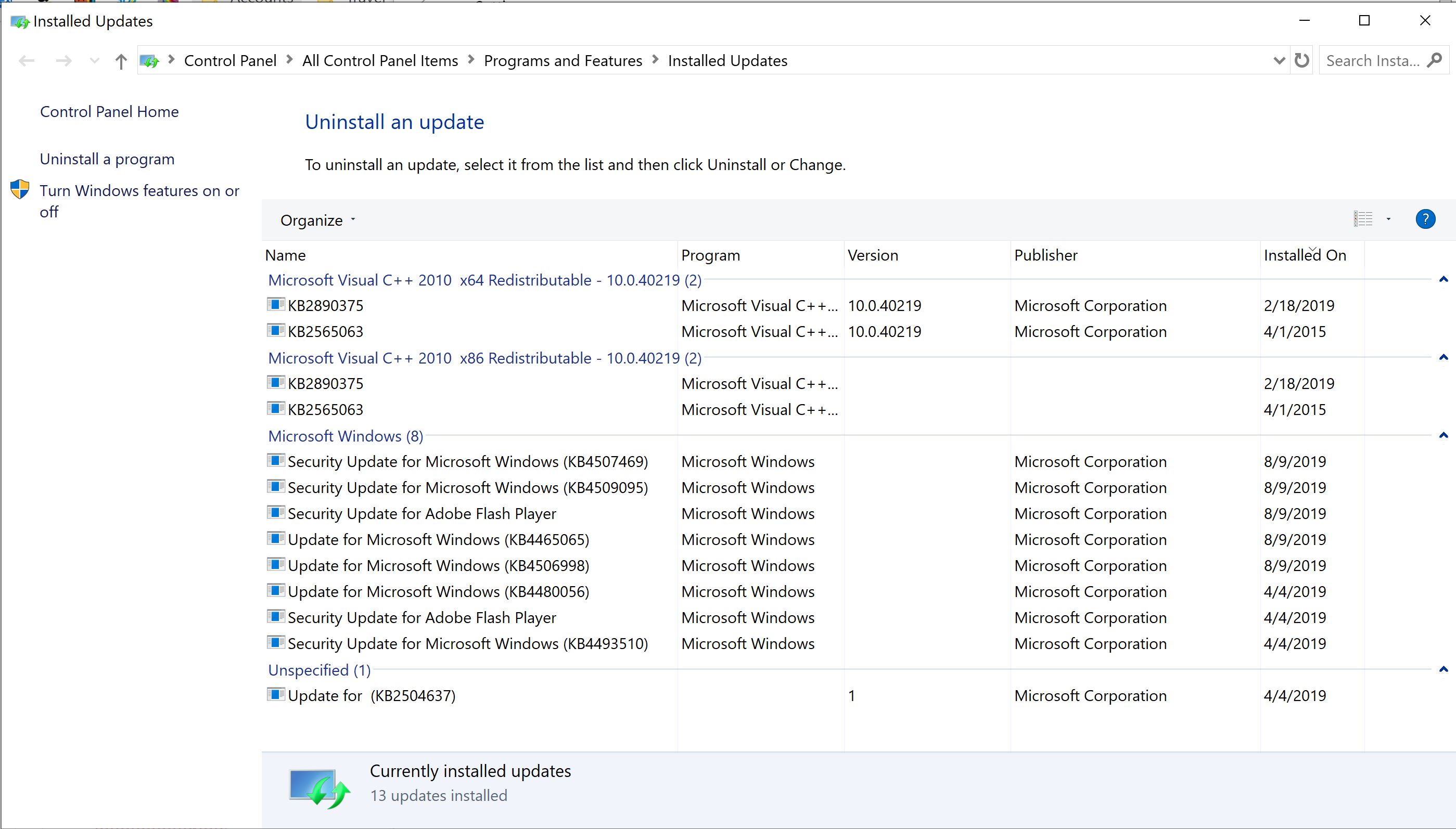Open the blue Help question mark icon
Image resolution: width=1456 pixels, height=829 pixels.
1425,219
